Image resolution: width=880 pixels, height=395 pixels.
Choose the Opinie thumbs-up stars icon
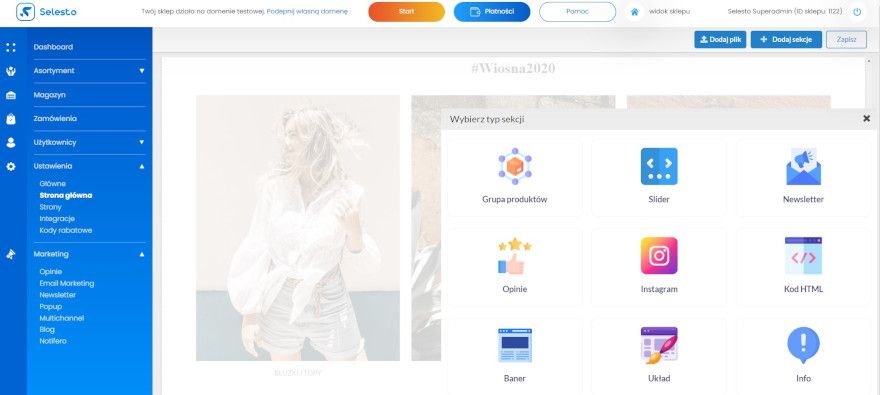pyautogui.click(x=515, y=256)
